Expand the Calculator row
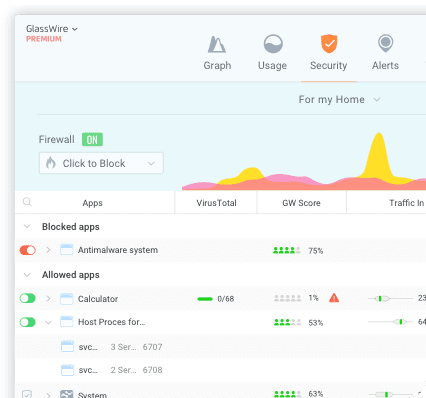426x398 pixels. (x=48, y=298)
